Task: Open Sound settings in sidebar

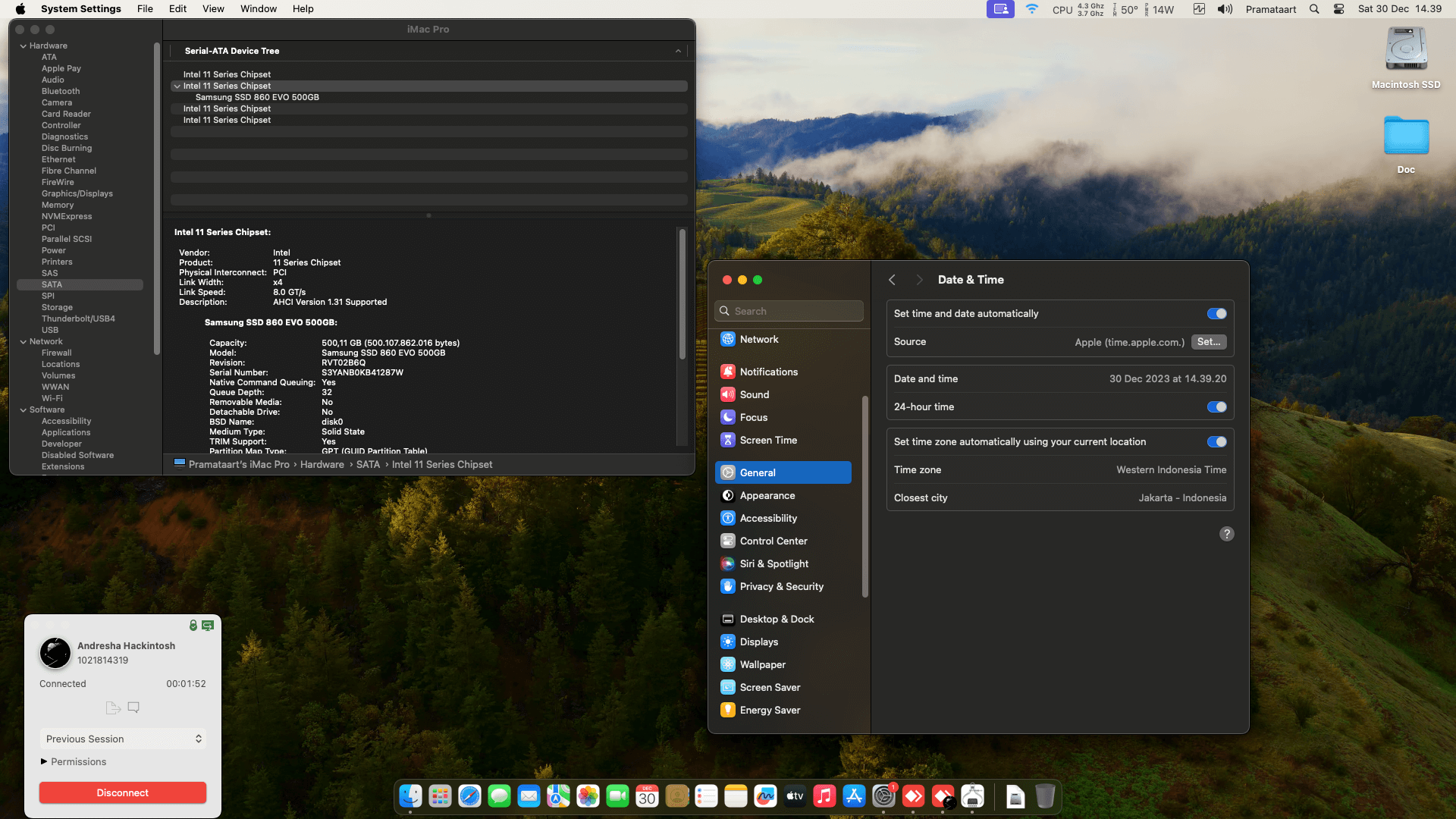Action: coord(754,394)
